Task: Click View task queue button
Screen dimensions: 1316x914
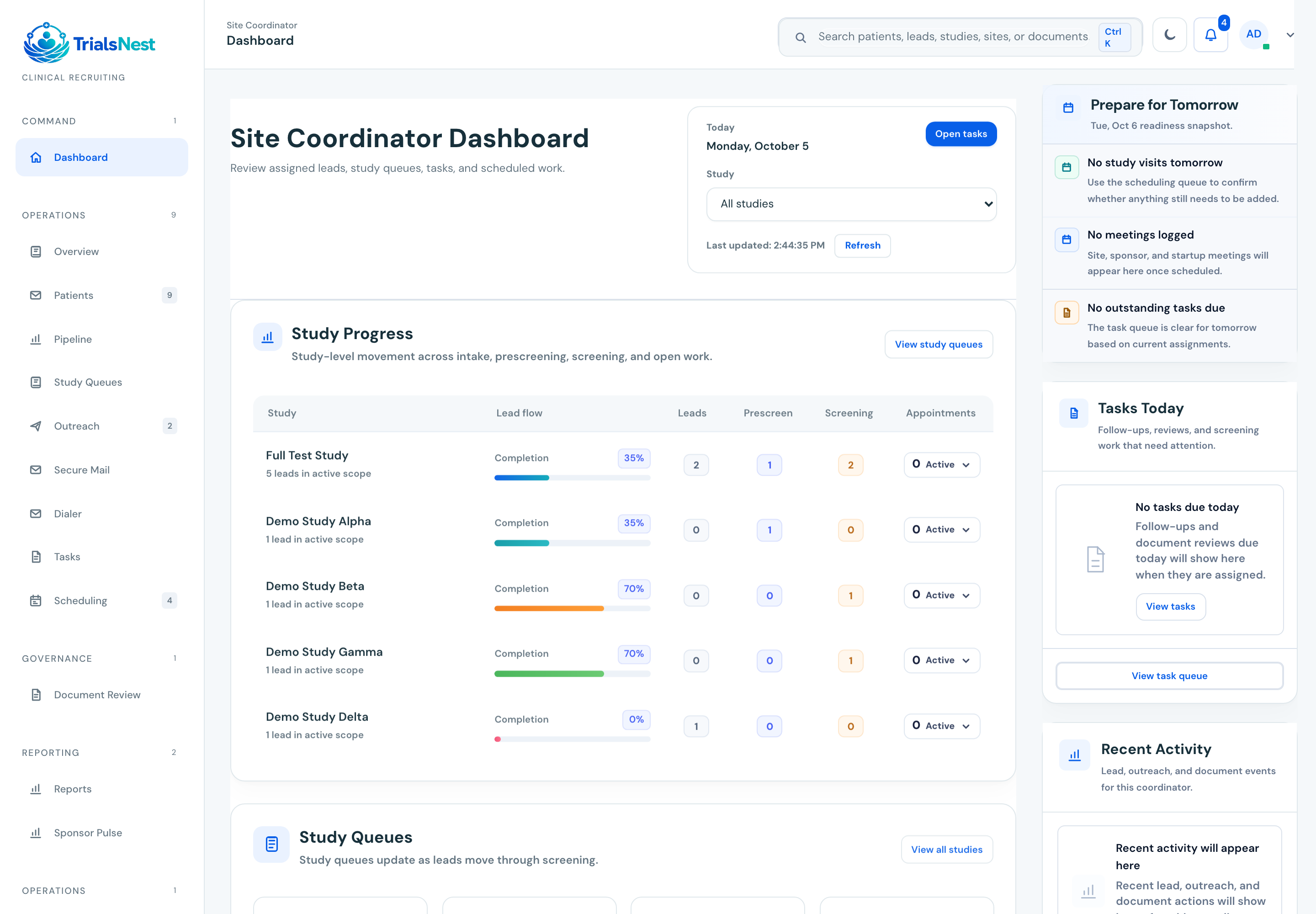Action: pos(1169,676)
